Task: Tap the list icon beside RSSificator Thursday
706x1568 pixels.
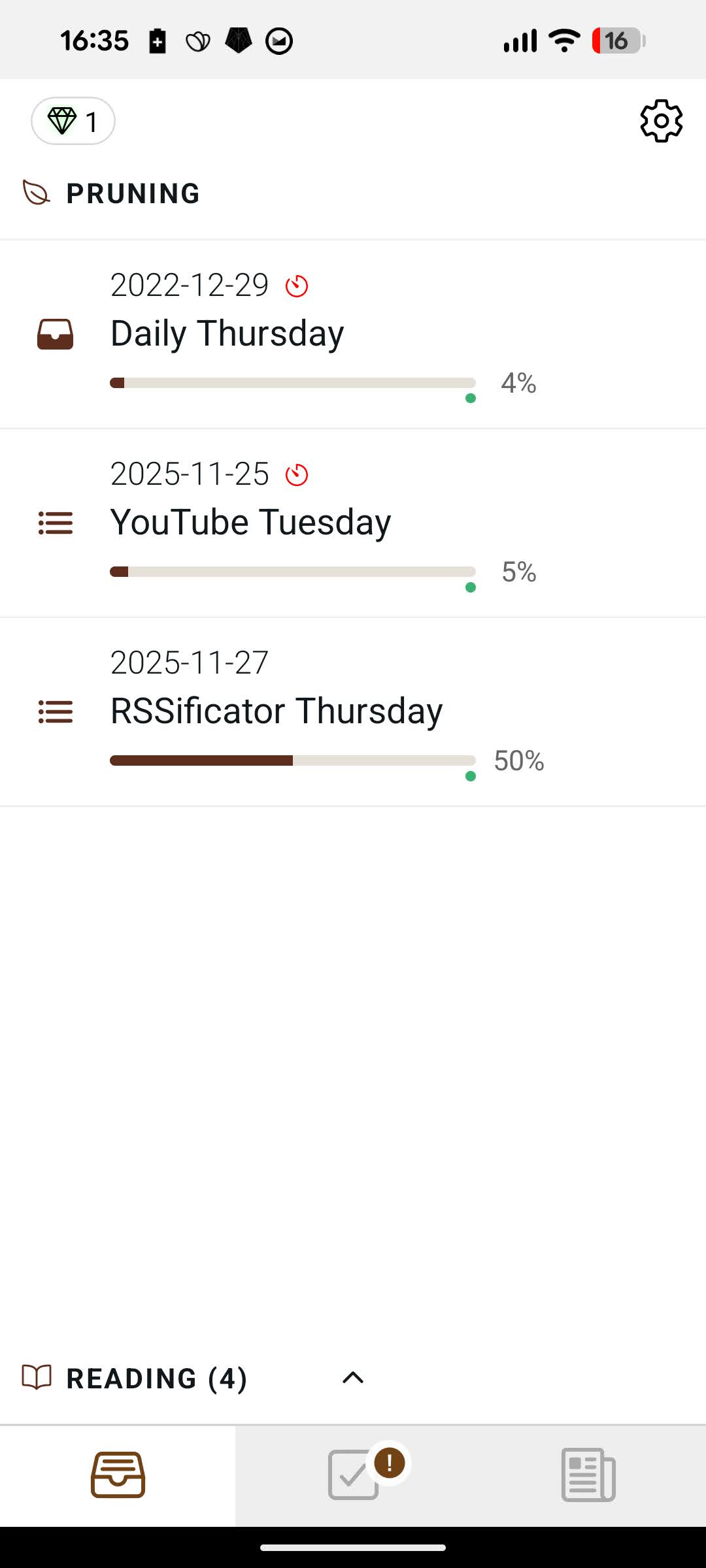Action: tap(55, 711)
